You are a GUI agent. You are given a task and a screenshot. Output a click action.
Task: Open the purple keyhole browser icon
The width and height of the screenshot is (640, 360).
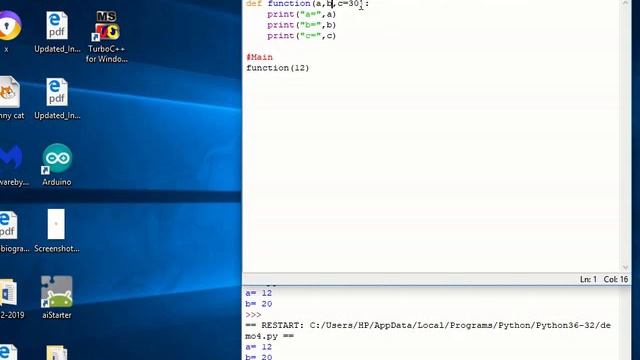pyautogui.click(x=9, y=31)
